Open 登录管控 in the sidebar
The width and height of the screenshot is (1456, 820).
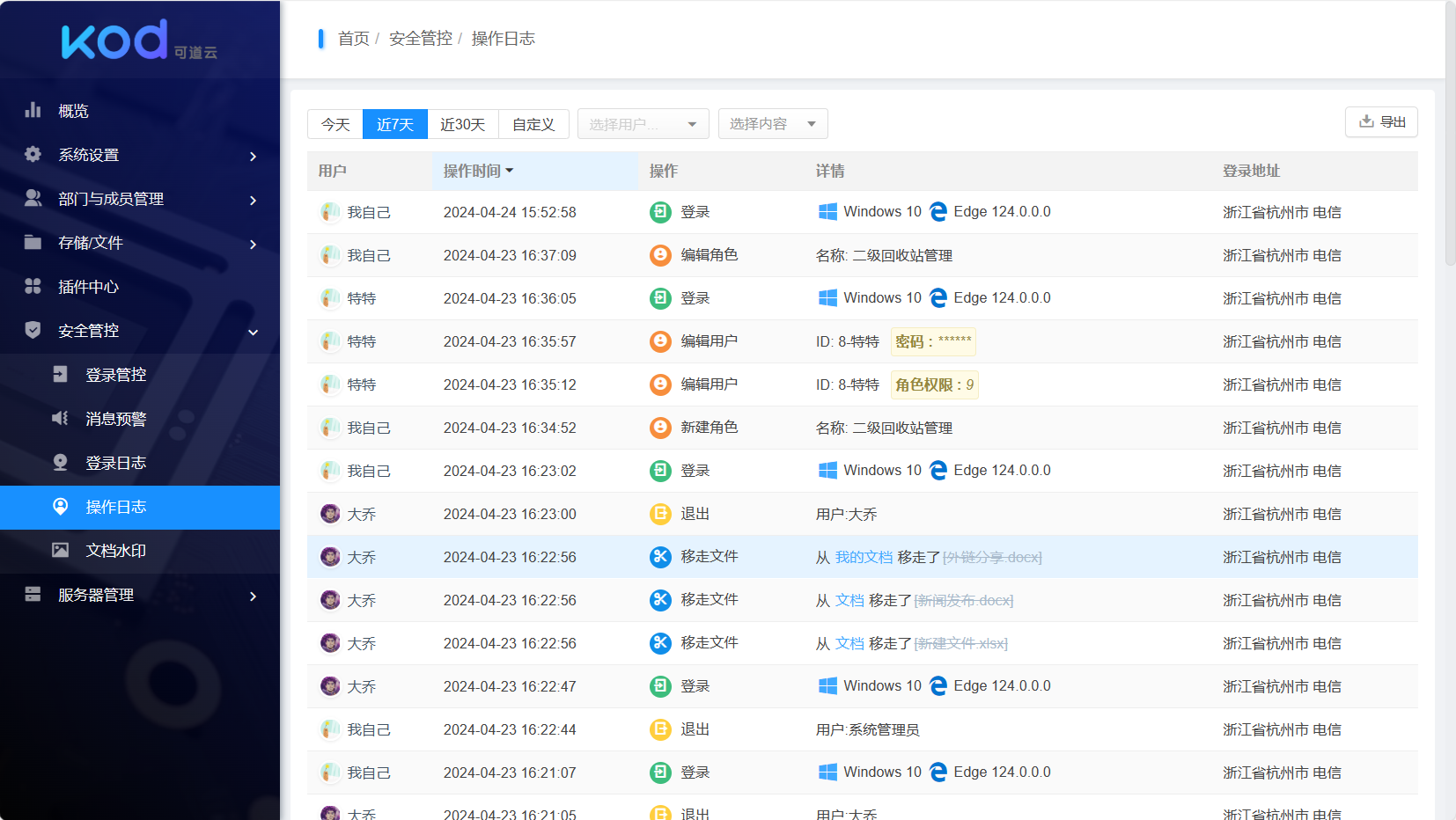140,375
